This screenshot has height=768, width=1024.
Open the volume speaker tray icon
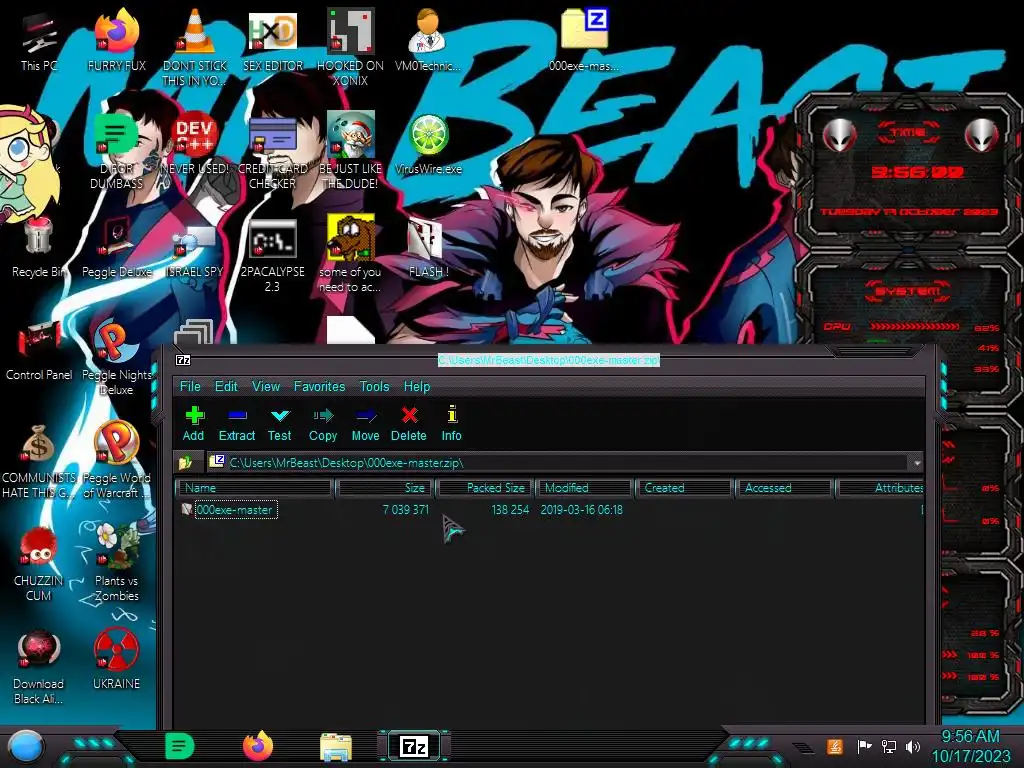pyautogui.click(x=913, y=746)
